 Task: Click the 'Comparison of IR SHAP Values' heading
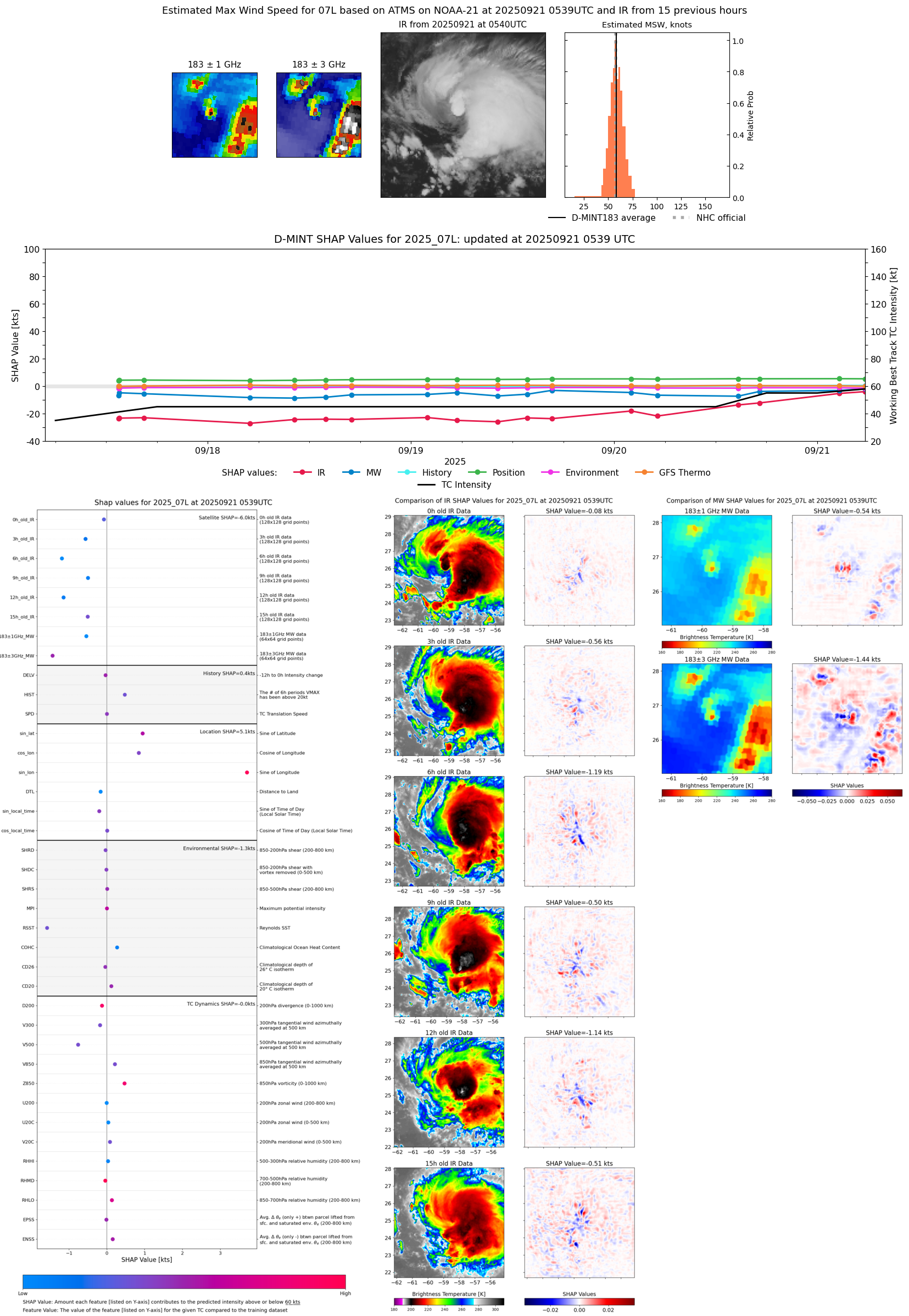504,500
